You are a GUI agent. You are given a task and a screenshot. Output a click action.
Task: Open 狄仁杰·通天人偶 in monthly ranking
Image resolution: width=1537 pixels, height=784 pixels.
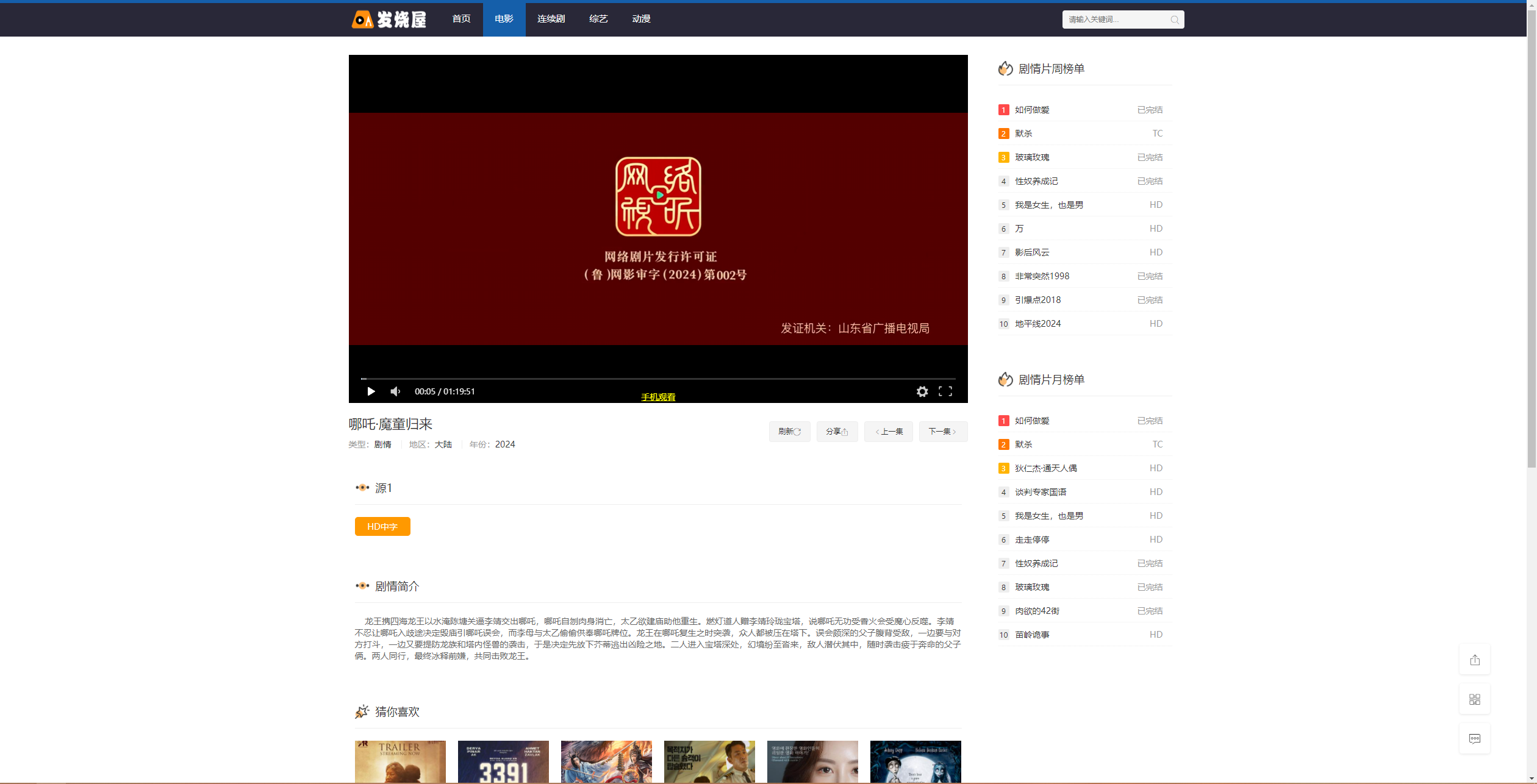(x=1045, y=468)
